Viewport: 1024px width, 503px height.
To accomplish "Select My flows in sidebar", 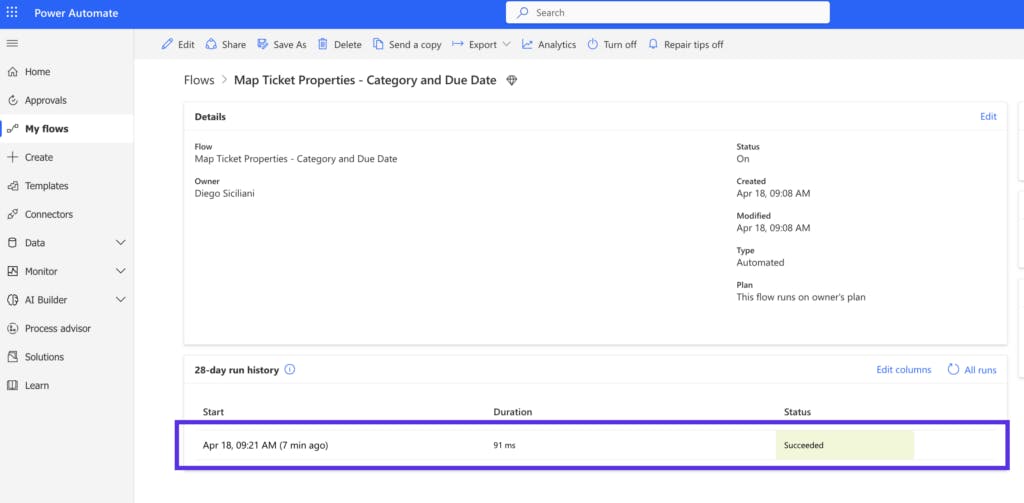I will [x=46, y=129].
